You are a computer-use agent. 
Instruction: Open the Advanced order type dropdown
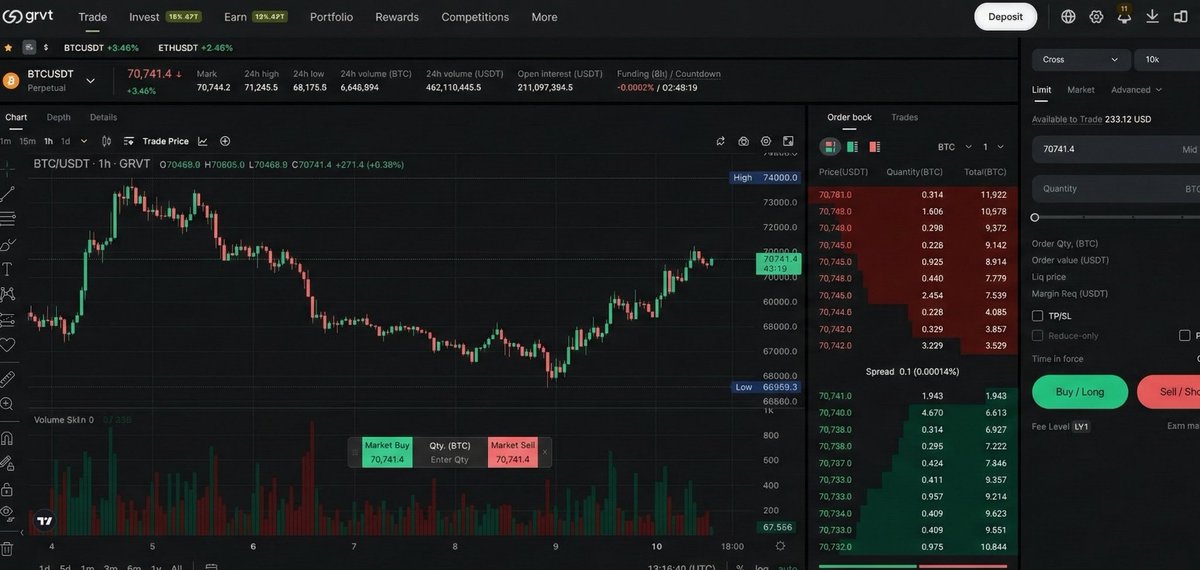pos(1137,90)
